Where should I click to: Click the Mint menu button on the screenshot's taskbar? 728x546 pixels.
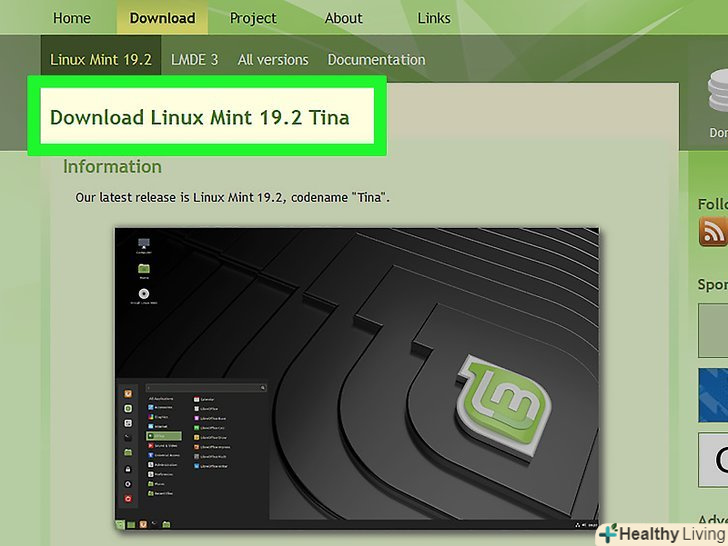[x=120, y=525]
